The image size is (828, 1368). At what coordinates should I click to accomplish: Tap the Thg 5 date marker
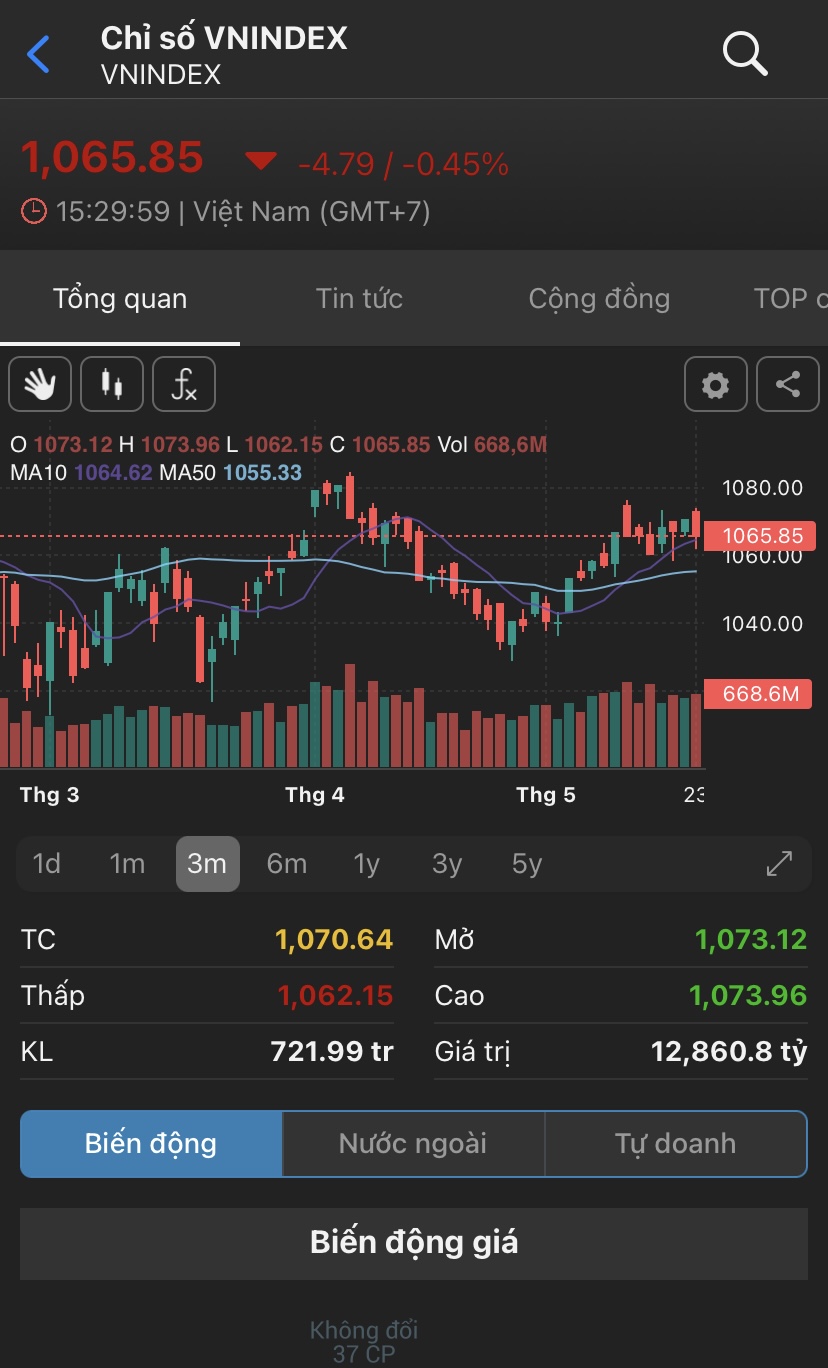[x=546, y=795]
